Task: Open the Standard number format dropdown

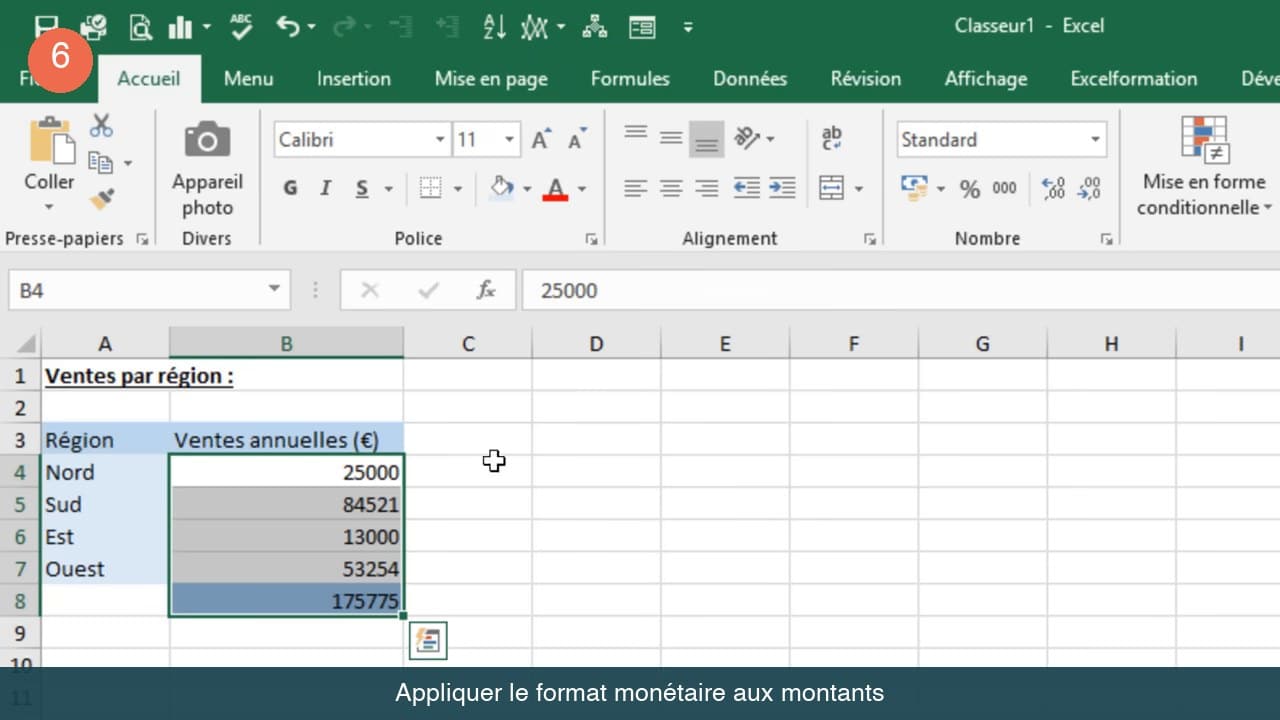Action: coord(1096,140)
